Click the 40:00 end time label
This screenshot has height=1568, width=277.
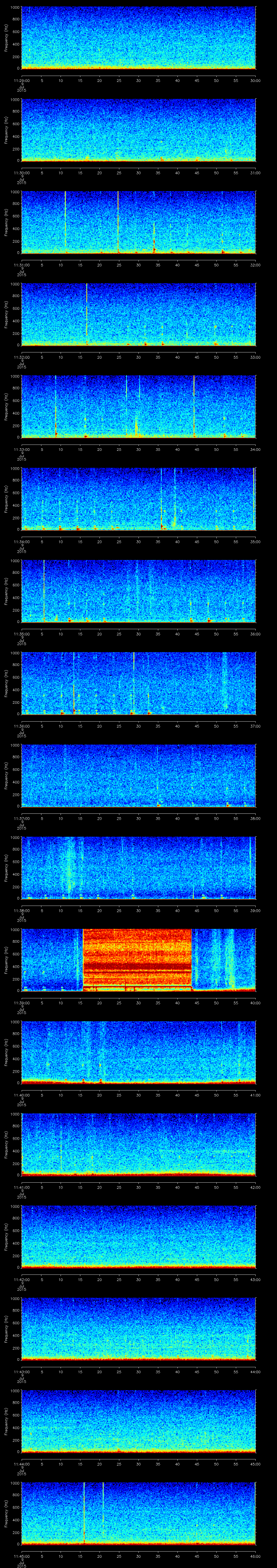coord(255,1003)
